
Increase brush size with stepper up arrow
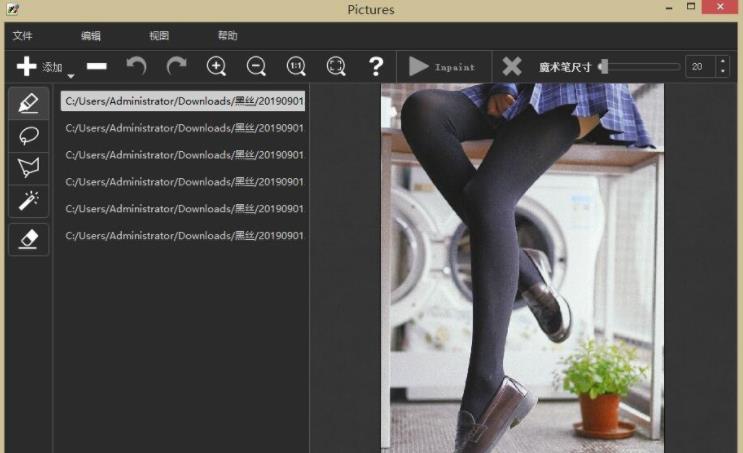pos(723,62)
